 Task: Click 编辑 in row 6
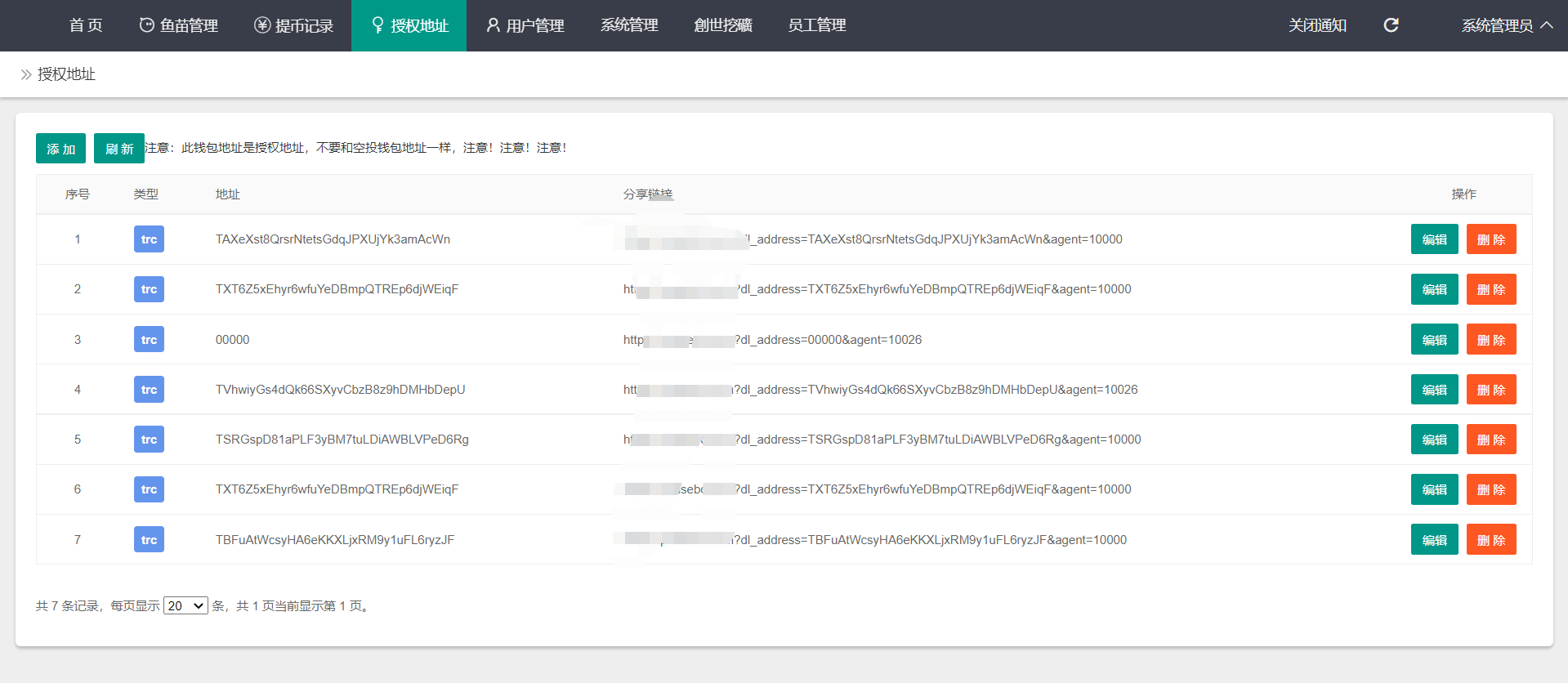pyautogui.click(x=1434, y=489)
